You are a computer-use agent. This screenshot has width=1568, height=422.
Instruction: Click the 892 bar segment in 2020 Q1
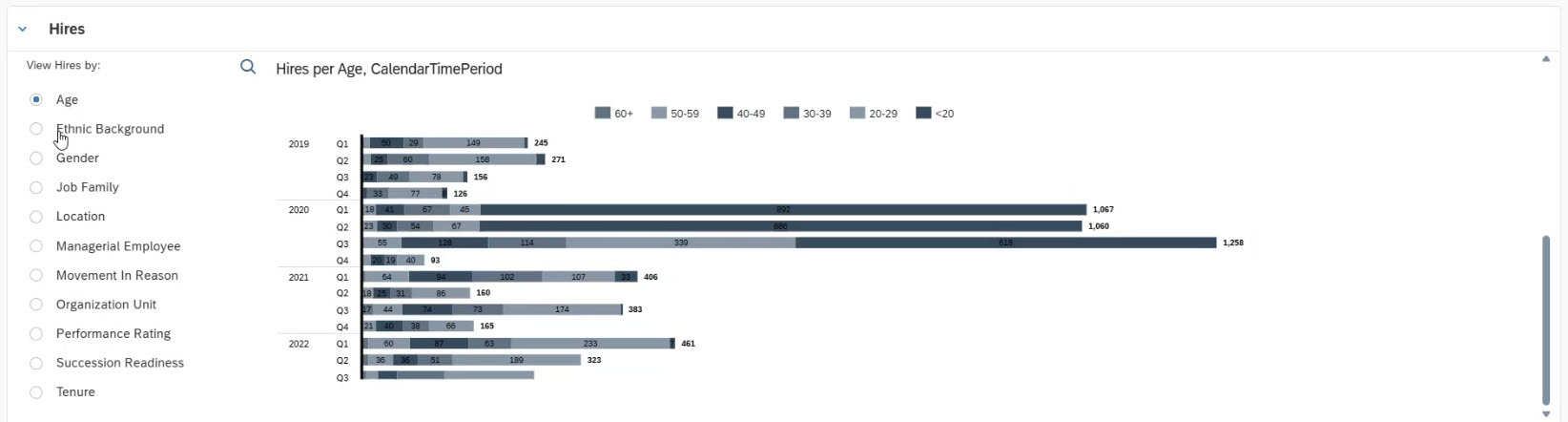tap(783, 210)
